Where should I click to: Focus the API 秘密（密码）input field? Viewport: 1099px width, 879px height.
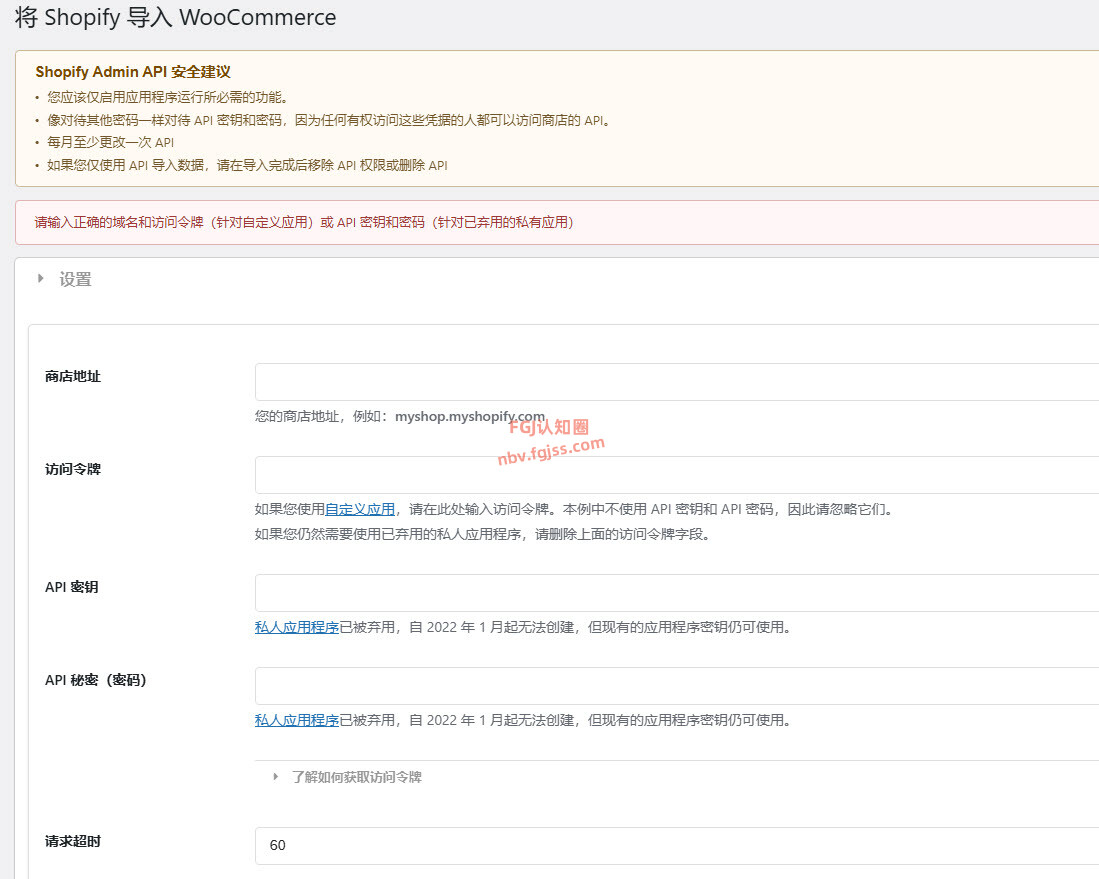click(677, 686)
